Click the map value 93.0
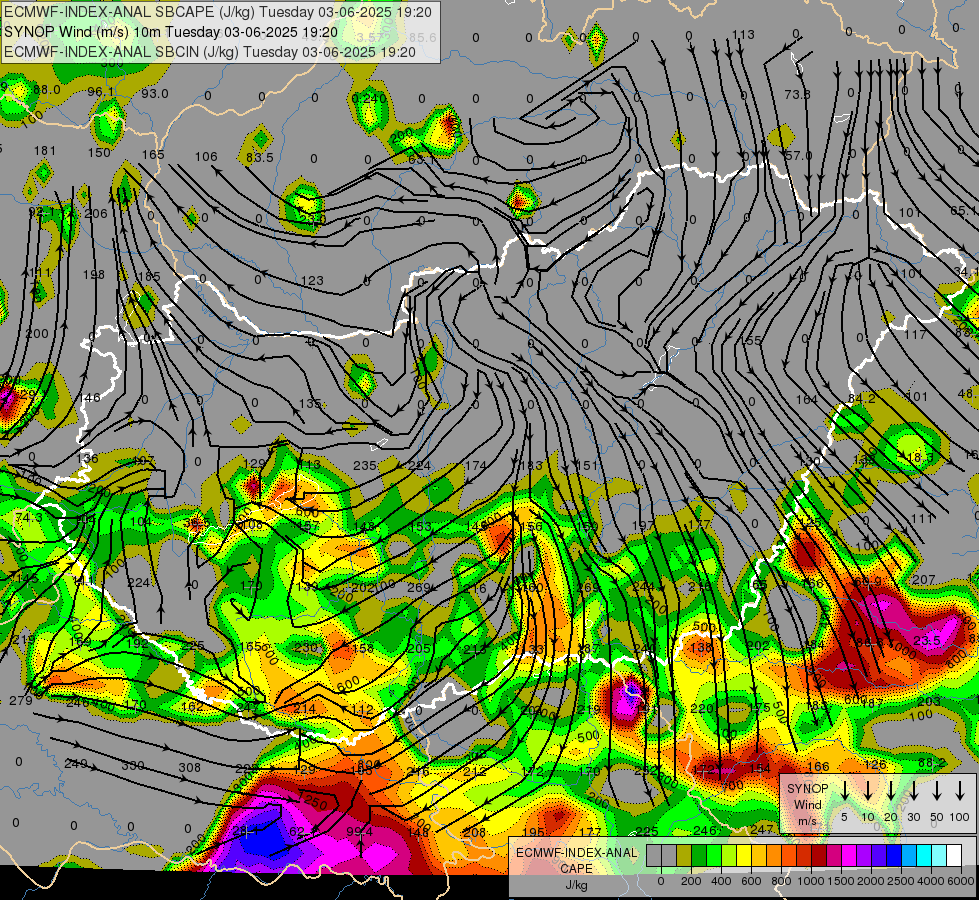979x900 pixels. click(x=154, y=93)
